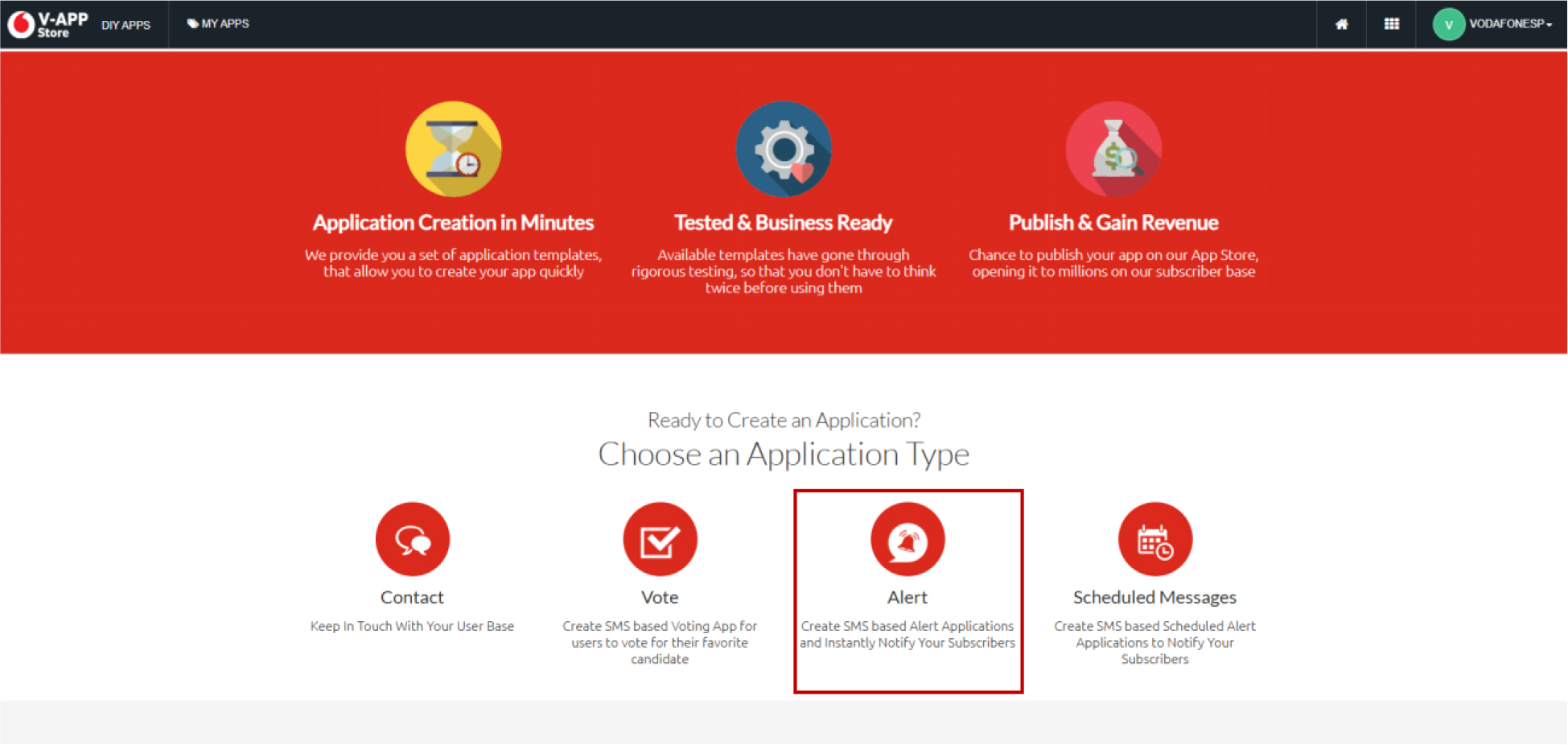Click the Contact option text
The height and width of the screenshot is (745, 1568).
point(412,597)
